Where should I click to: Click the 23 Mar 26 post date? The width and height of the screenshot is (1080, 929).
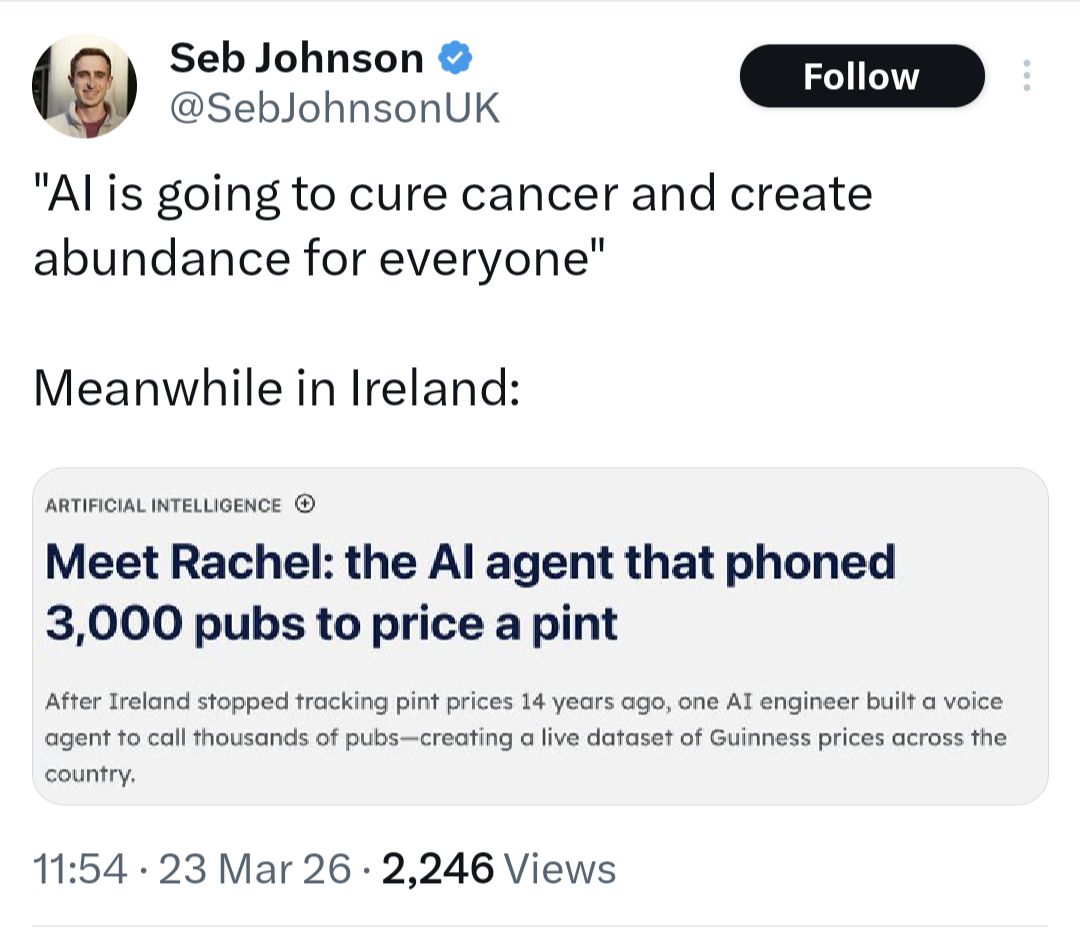click(255, 869)
